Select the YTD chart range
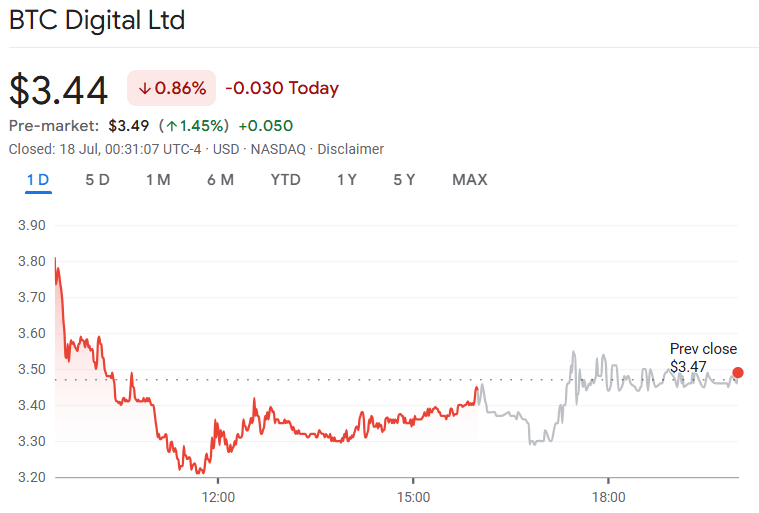The image size is (759, 513). tap(286, 180)
